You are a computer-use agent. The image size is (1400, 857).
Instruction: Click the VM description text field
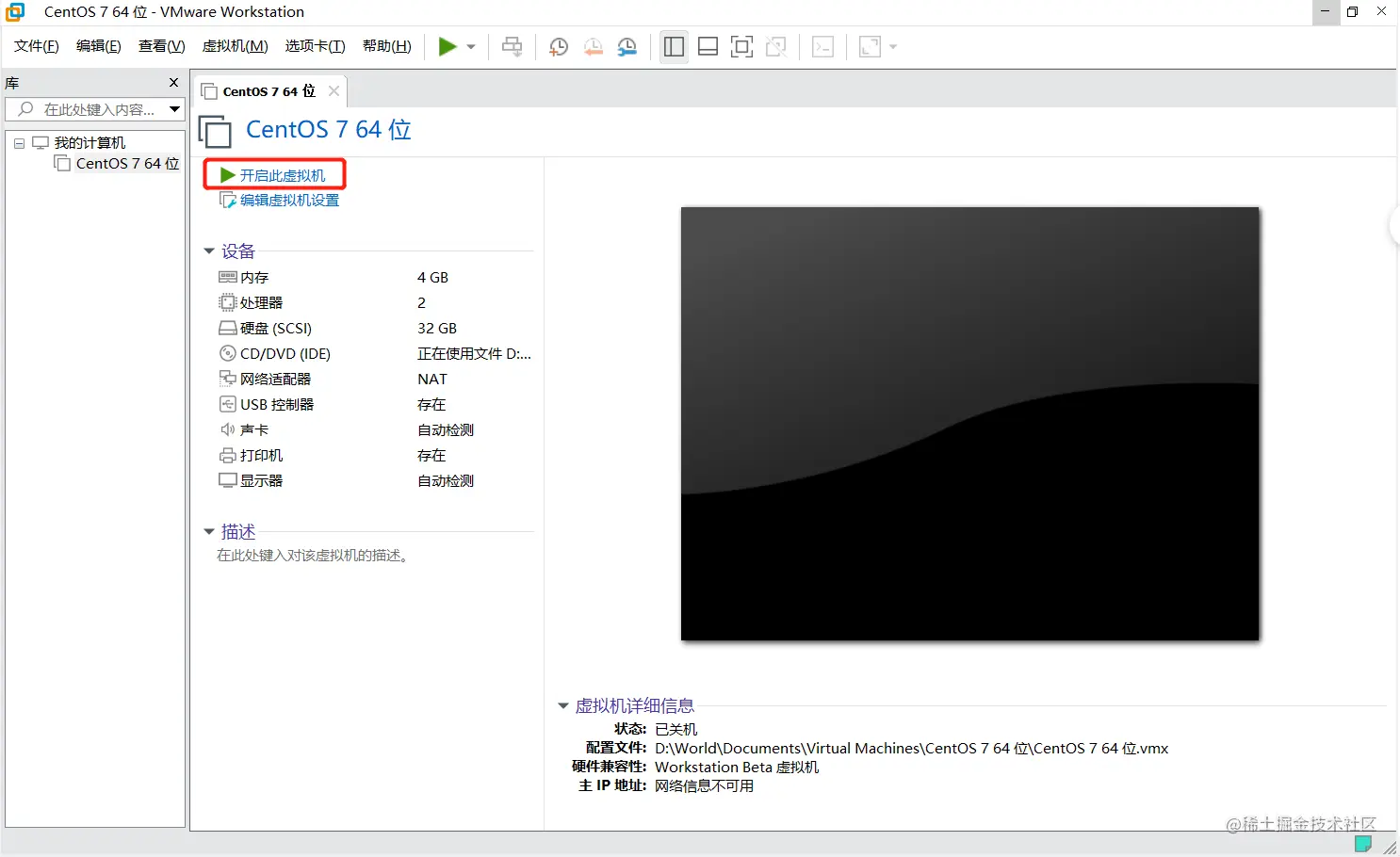(313, 556)
